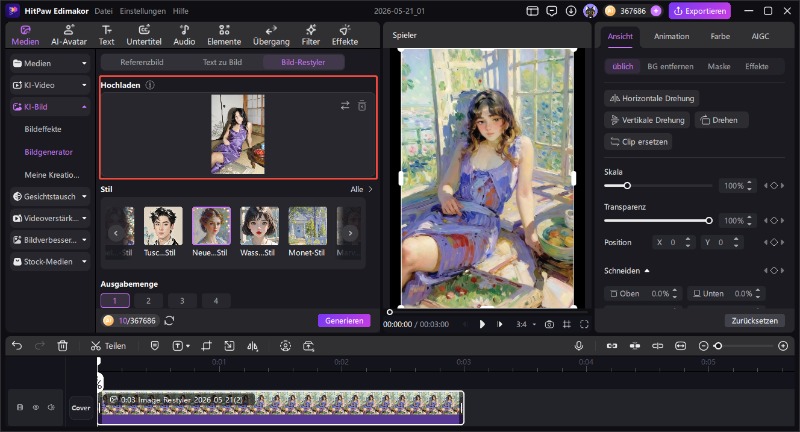Open the 3:4 aspect ratio dropdown
This screenshot has width=800, height=432.
[x=526, y=324]
